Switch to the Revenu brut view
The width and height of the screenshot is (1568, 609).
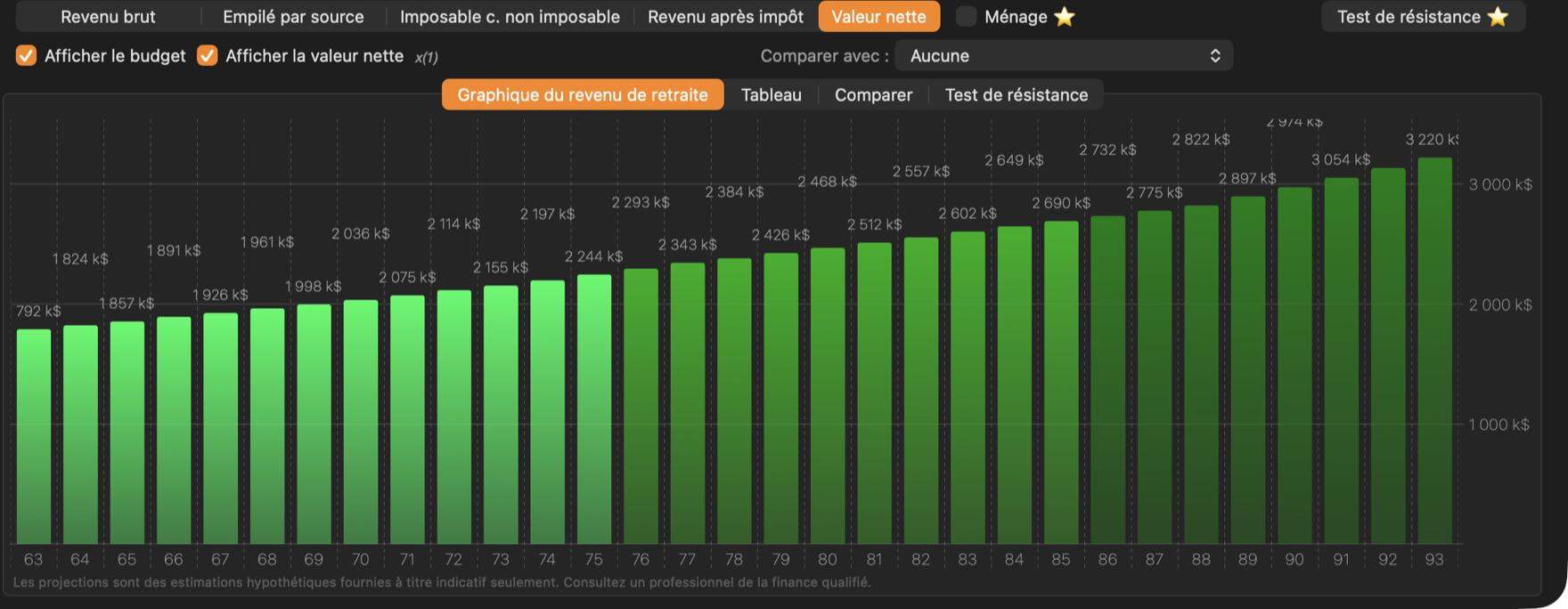tap(108, 17)
